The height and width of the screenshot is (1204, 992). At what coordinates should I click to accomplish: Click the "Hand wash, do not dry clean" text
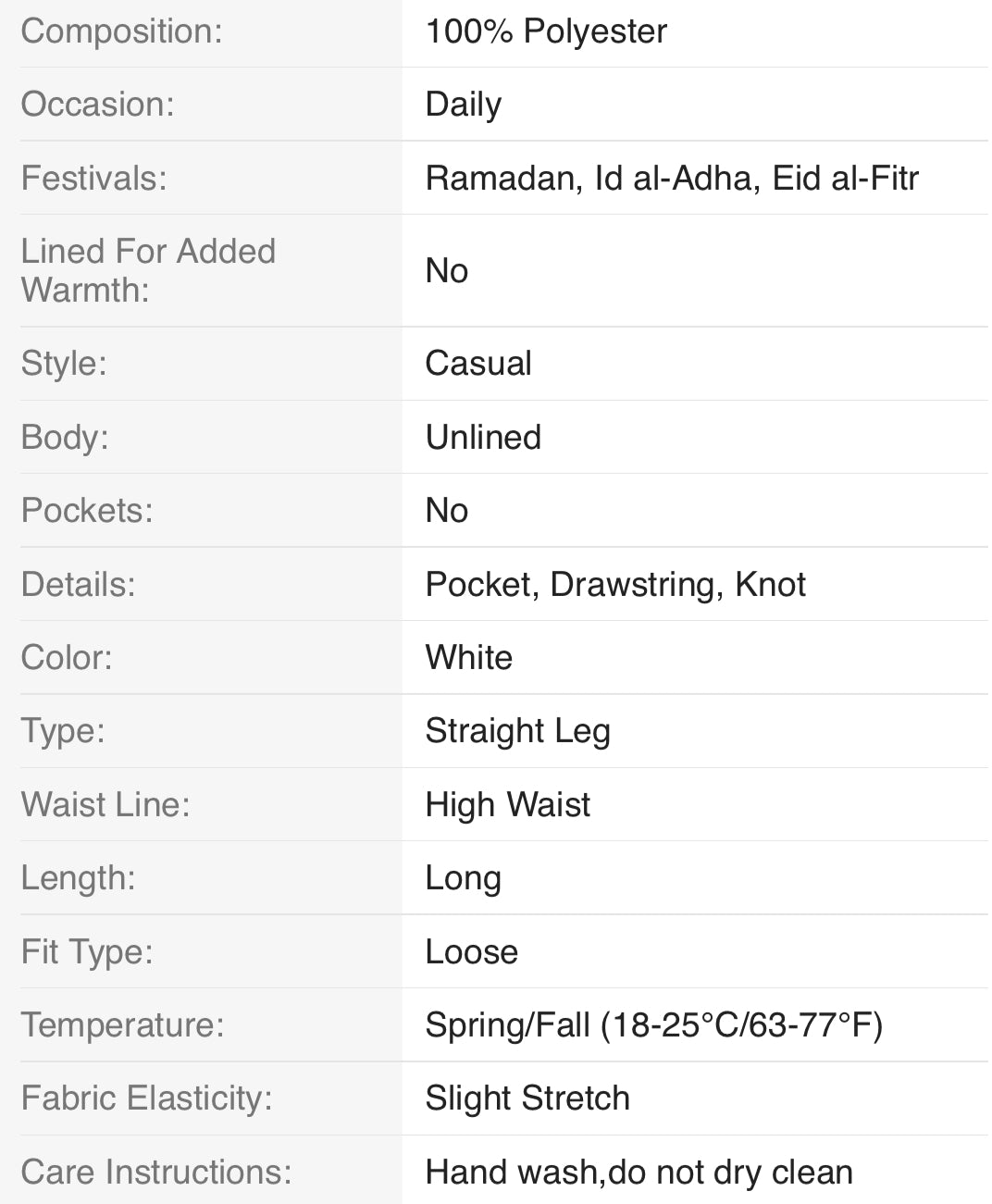point(639,1172)
